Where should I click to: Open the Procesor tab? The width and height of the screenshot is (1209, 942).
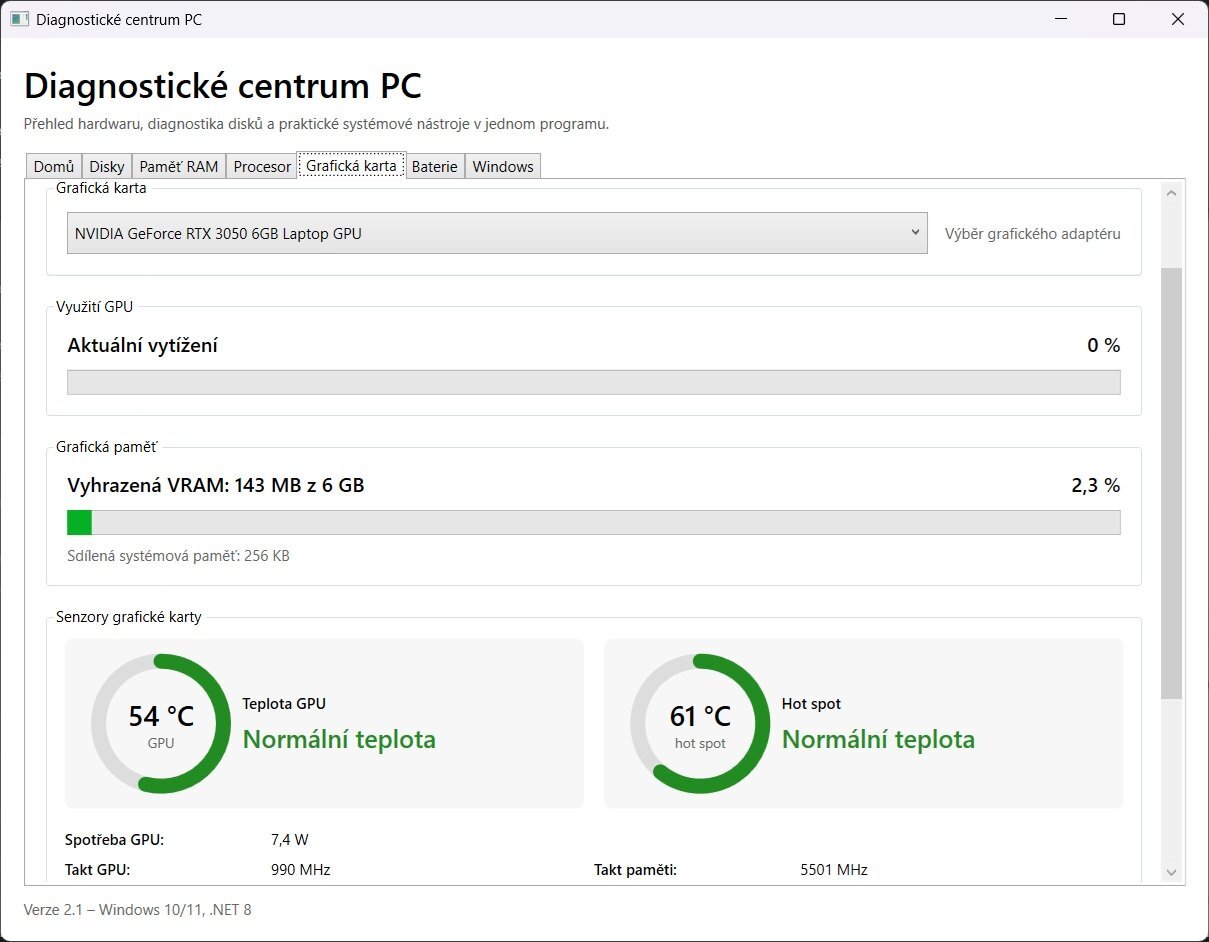click(262, 167)
